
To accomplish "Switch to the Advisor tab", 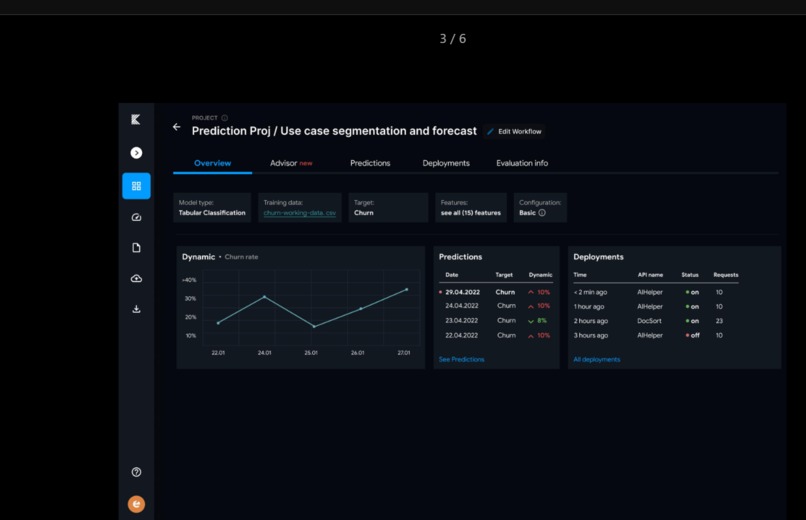I will tap(291, 163).
